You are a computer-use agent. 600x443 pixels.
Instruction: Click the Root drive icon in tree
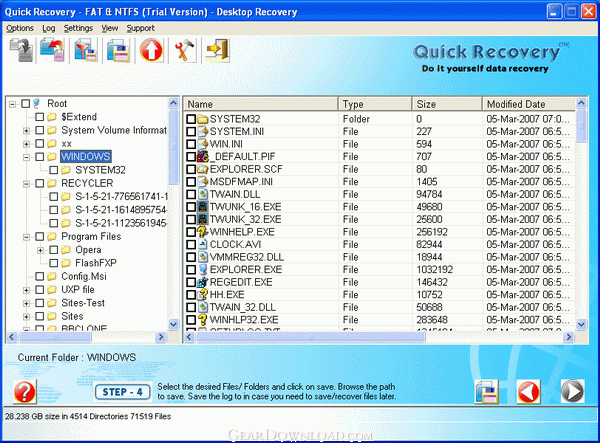pos(37,103)
